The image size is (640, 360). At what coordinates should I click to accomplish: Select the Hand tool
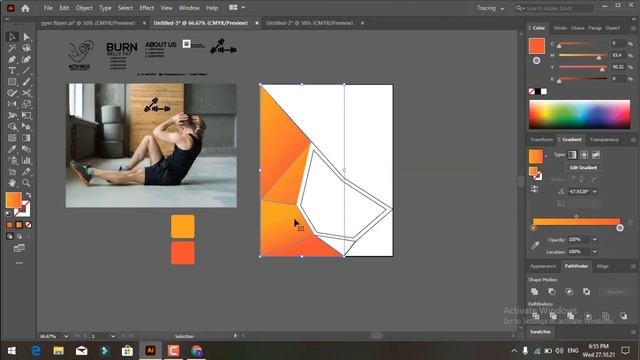[x=12, y=182]
